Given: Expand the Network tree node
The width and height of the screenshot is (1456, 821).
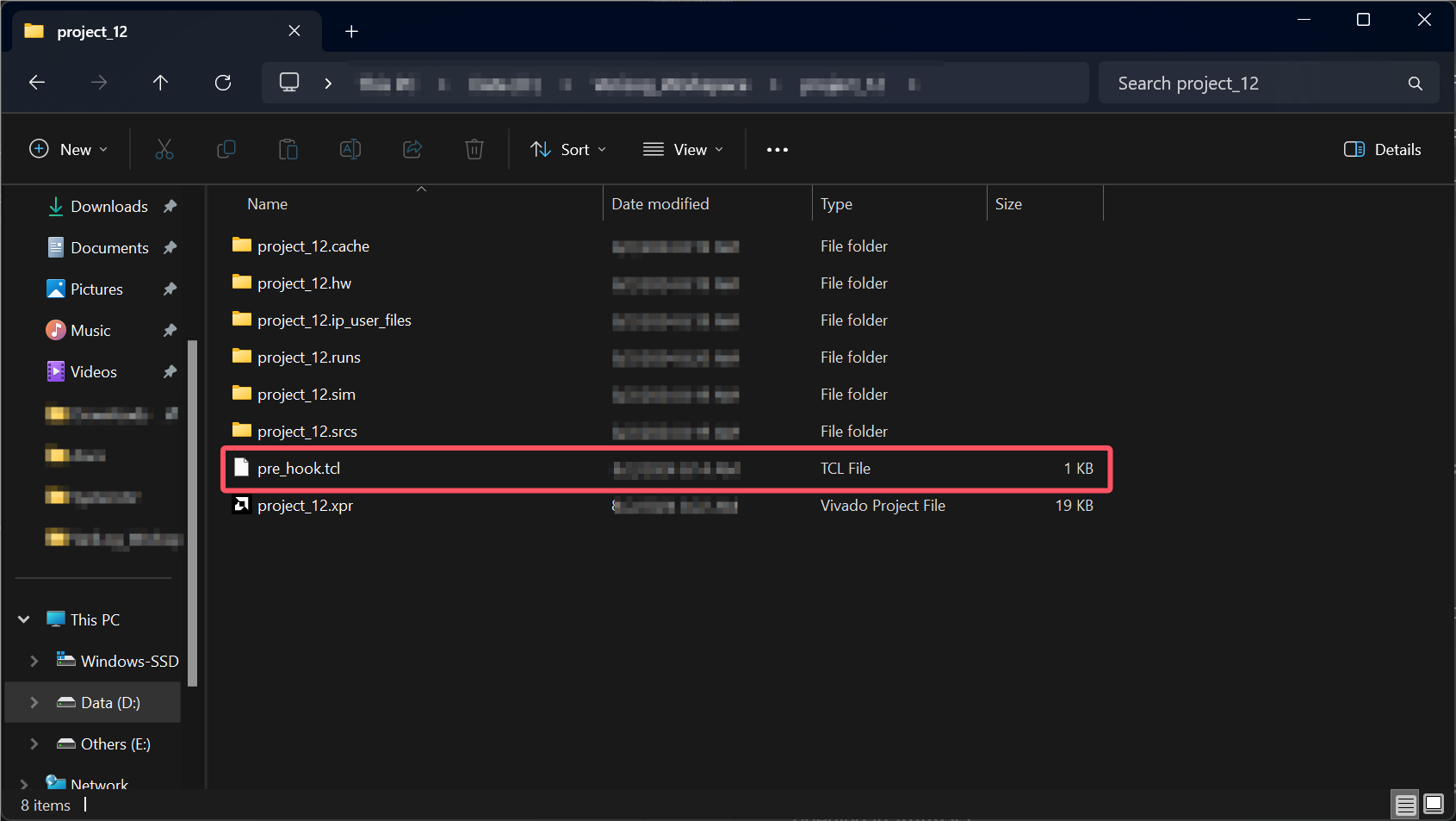Looking at the screenshot, I should 24,784.
